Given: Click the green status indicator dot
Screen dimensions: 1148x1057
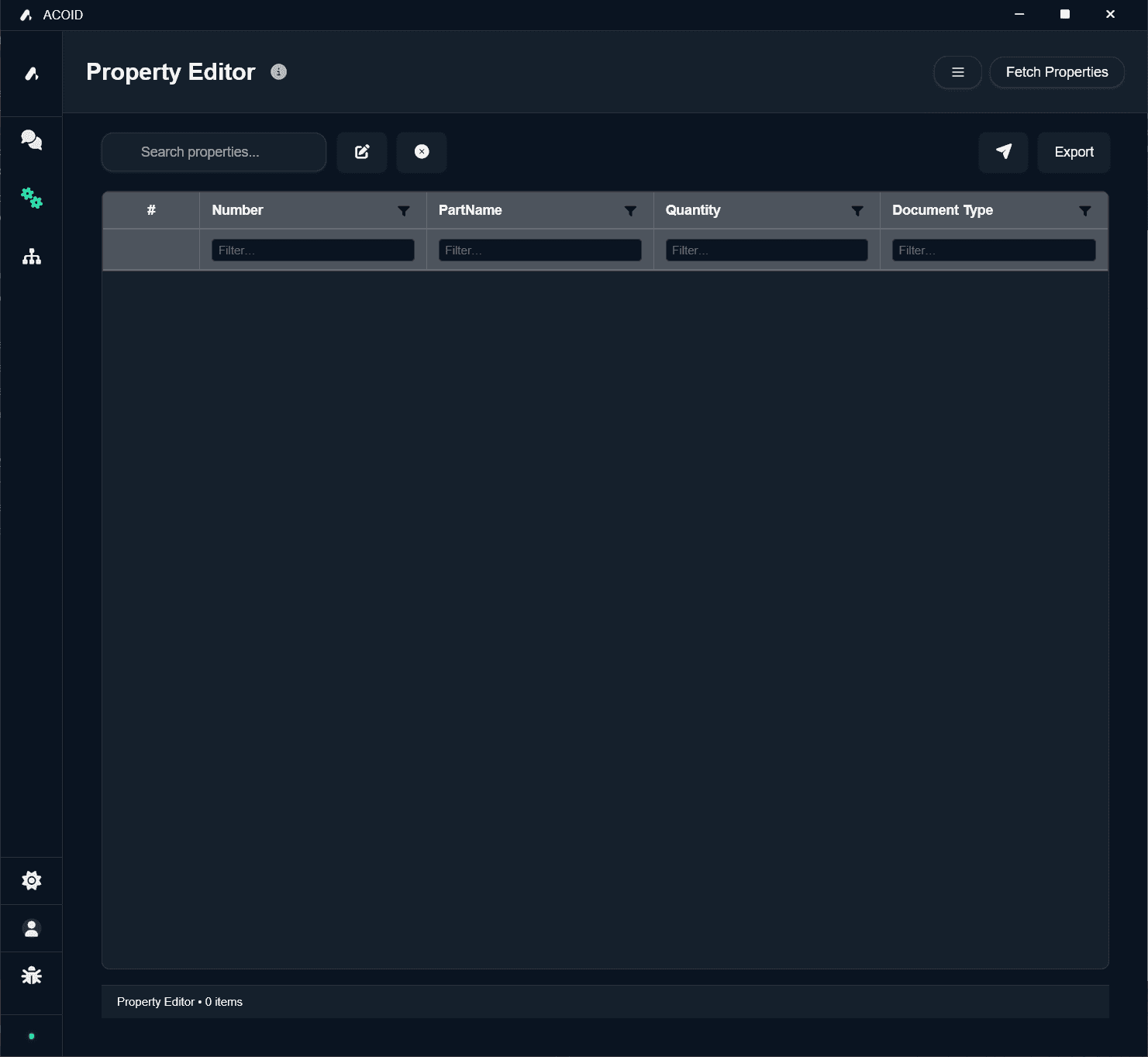Looking at the screenshot, I should 31,1035.
